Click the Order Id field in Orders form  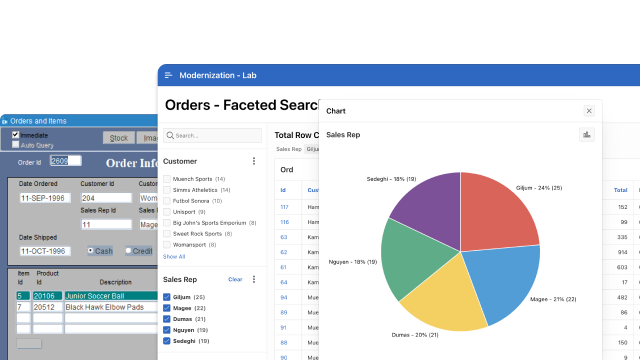[x=66, y=161]
